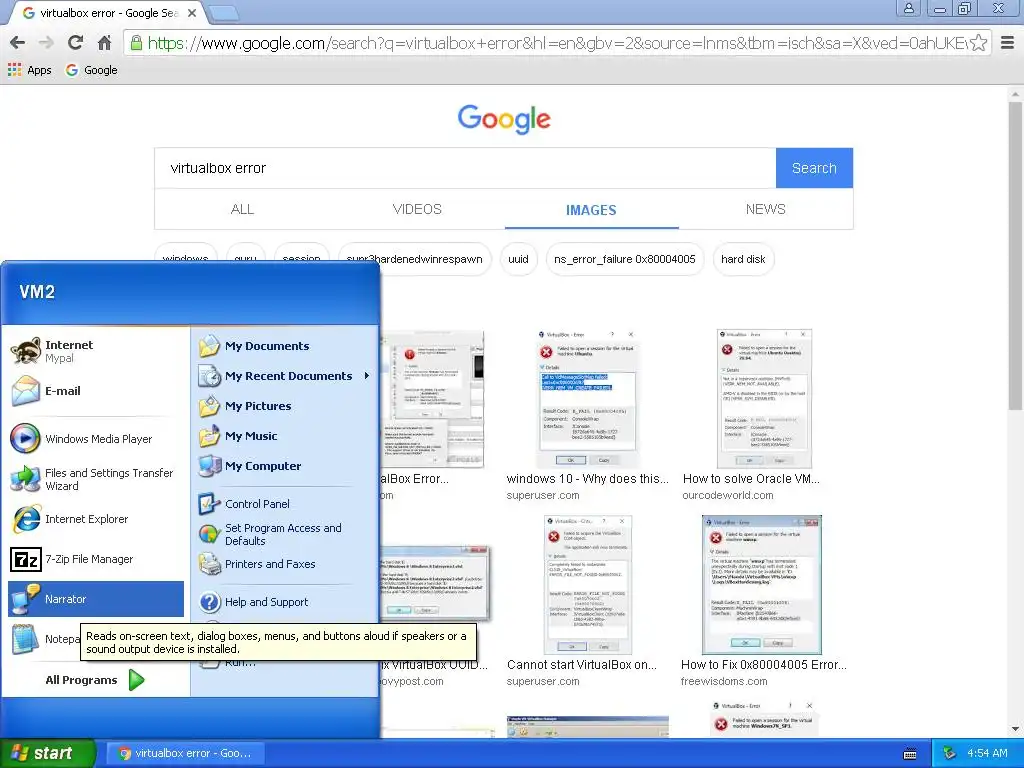Select the ns_error_failure 0x80004005 chip
Viewport: 1024px width, 768px height.
tap(625, 259)
